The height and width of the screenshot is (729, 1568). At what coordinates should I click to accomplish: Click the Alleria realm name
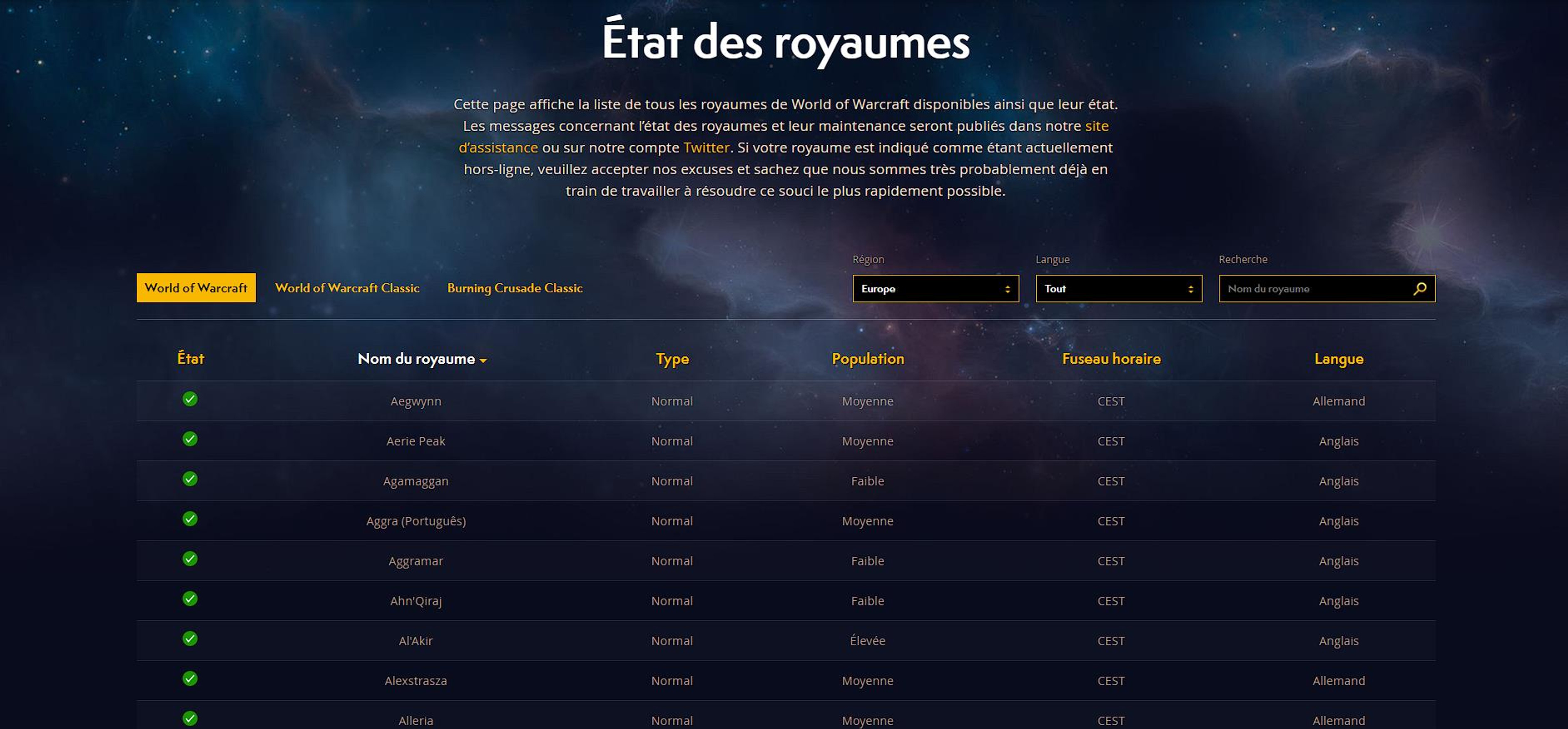(x=416, y=721)
